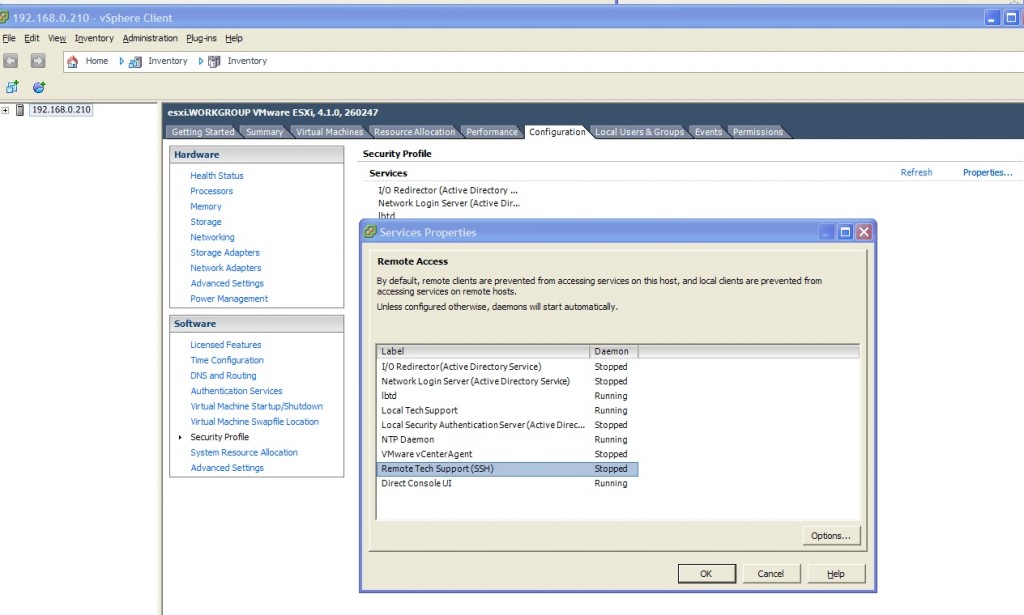Open dropdown arrow before first Inventory breadcrumb
The width and height of the screenshot is (1024, 615).
pyautogui.click(x=122, y=61)
